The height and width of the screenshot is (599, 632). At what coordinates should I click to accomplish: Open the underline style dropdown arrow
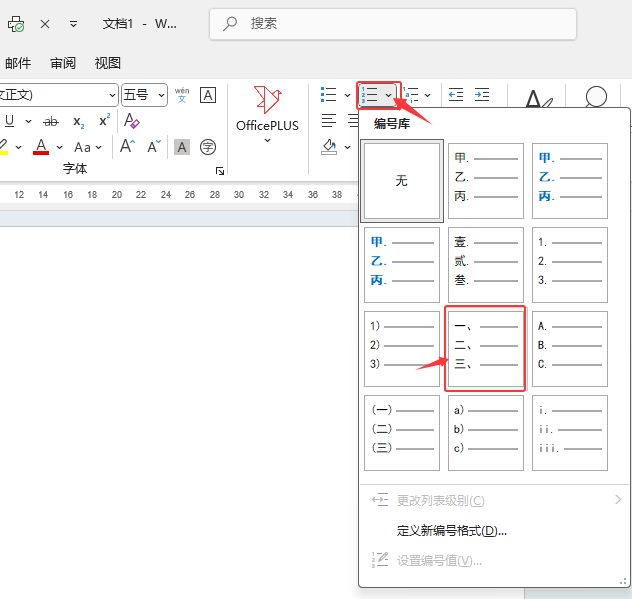tap(28, 121)
